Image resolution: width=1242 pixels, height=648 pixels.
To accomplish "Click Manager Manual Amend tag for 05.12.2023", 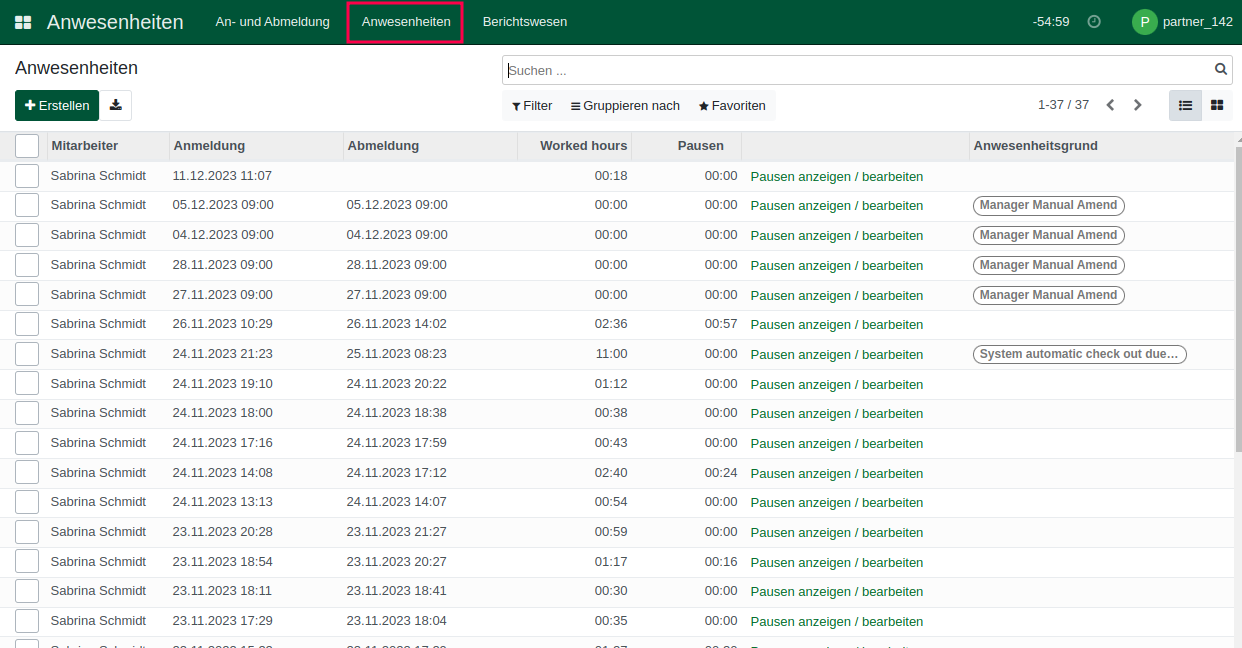I will coord(1048,205).
